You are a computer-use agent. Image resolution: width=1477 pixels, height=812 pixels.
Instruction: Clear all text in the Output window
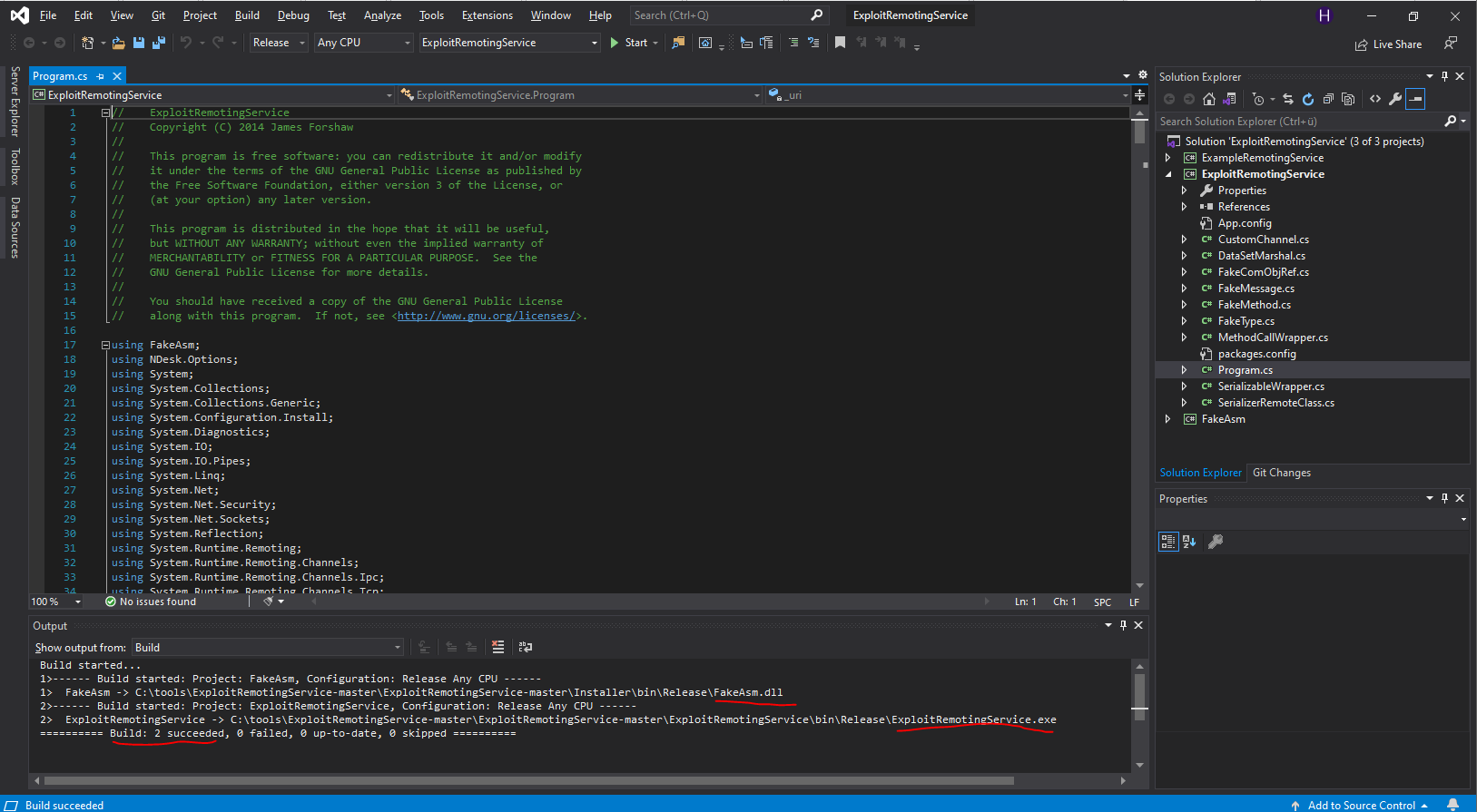click(497, 647)
